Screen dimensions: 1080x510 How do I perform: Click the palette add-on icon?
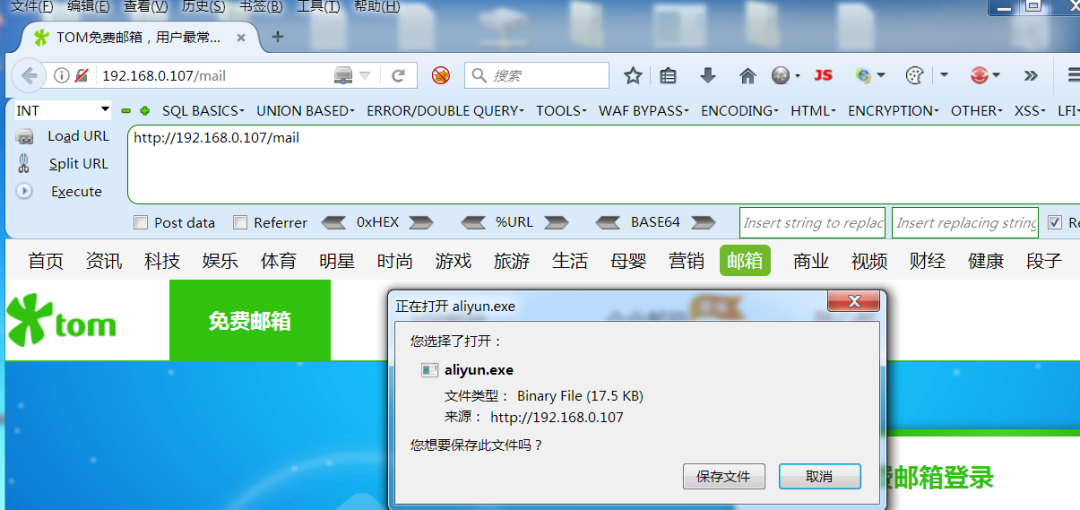(x=914, y=76)
